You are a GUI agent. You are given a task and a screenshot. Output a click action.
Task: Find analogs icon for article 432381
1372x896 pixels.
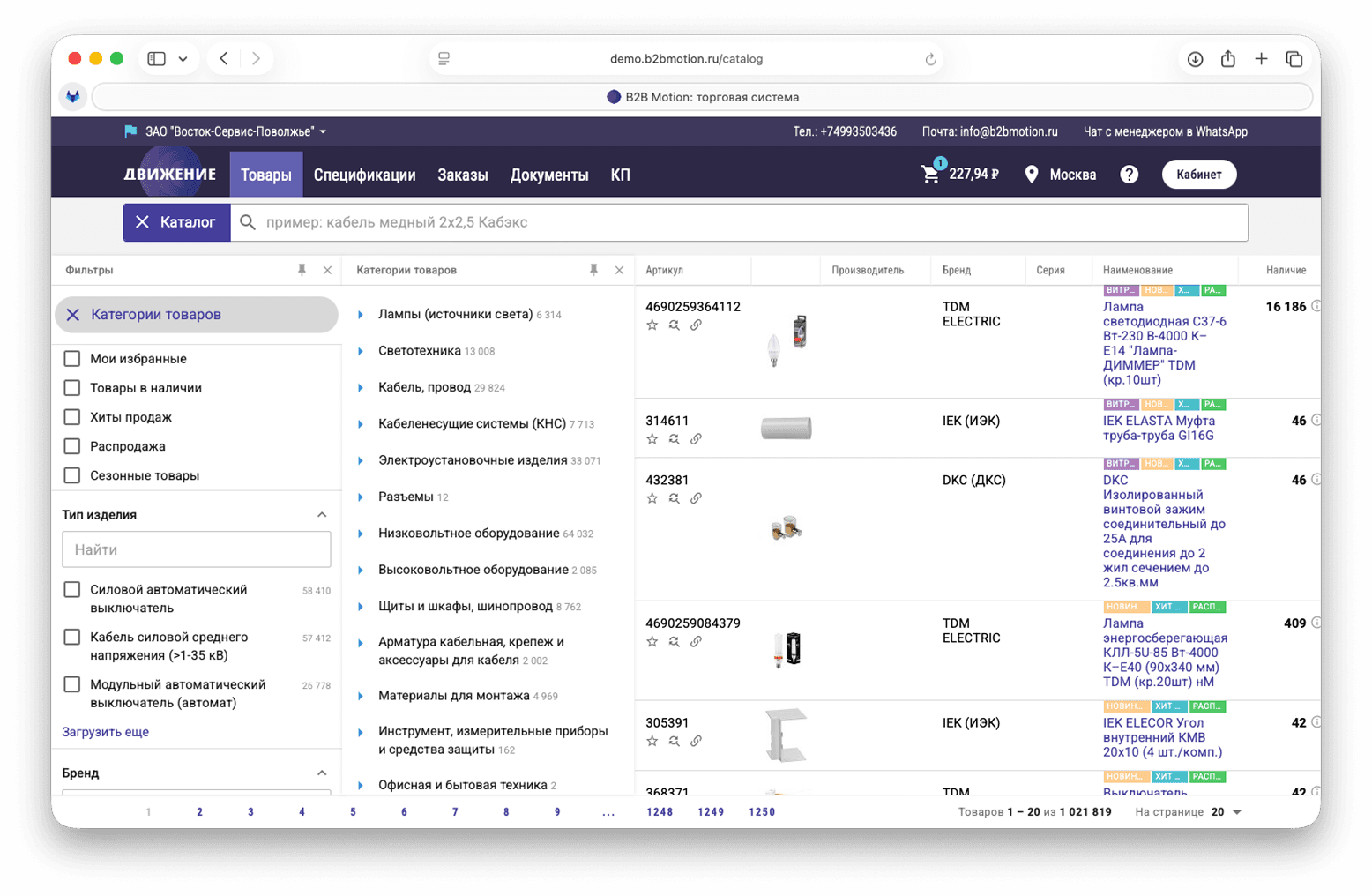[x=674, y=498]
